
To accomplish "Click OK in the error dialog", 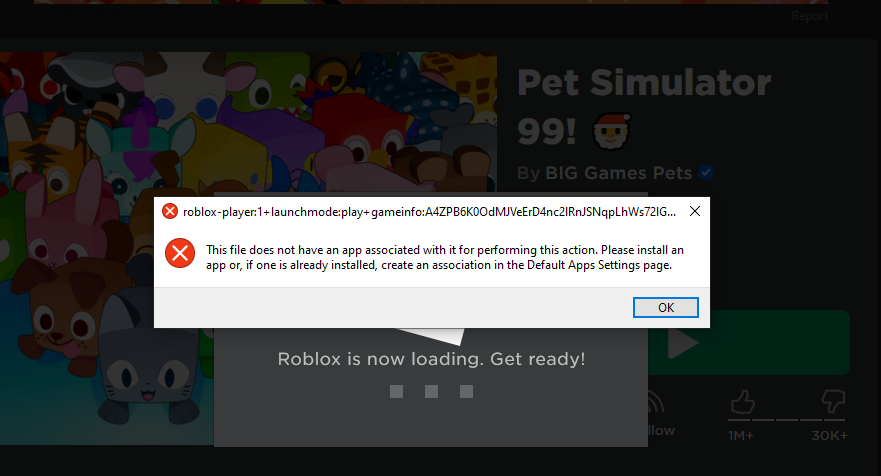I will (666, 307).
